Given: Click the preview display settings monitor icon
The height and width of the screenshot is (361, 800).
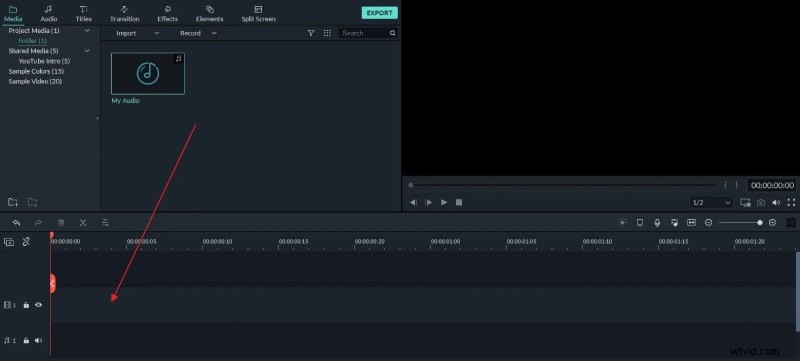Looking at the screenshot, I should (x=745, y=202).
